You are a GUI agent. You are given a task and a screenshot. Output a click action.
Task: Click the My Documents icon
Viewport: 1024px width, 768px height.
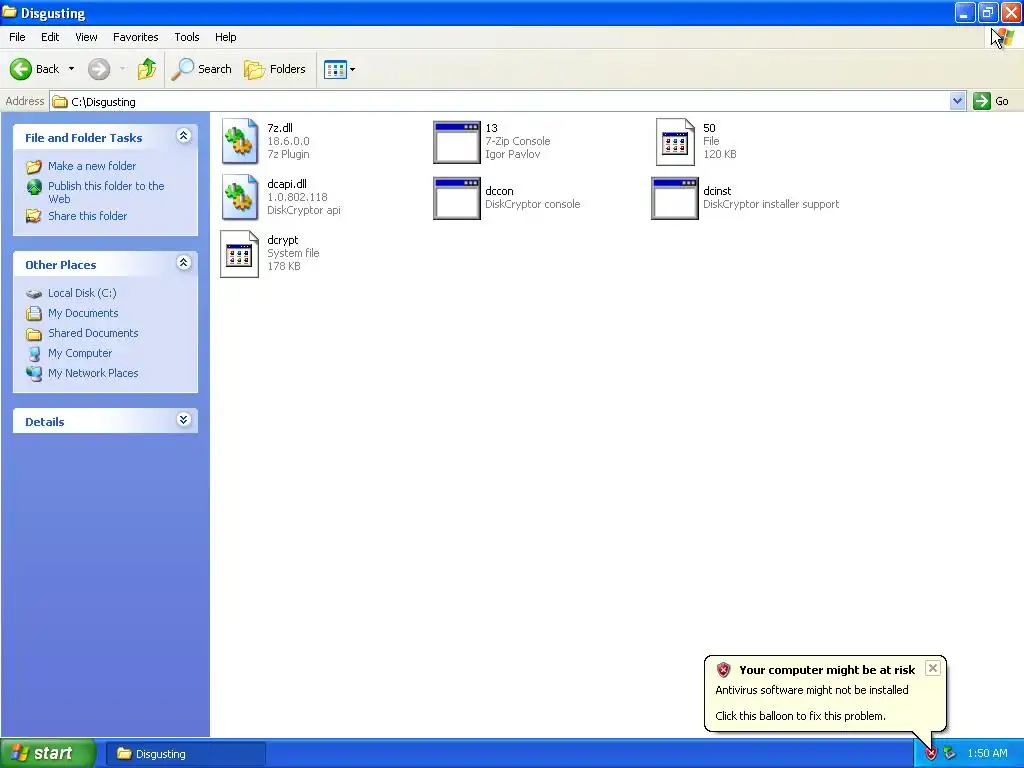(x=34, y=313)
